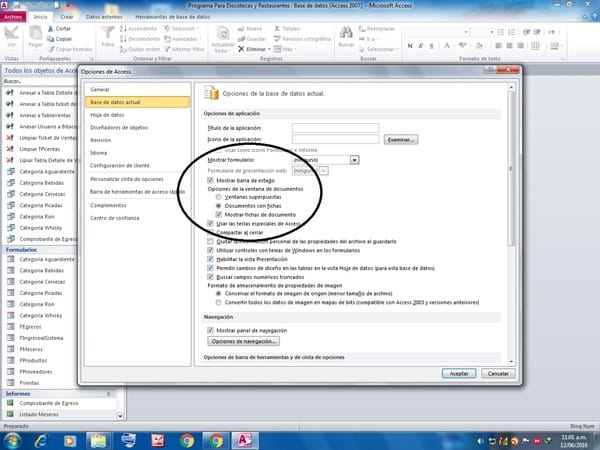Switch to the Datos externos tab
Viewport: 600px width, 450px height.
[104, 17]
